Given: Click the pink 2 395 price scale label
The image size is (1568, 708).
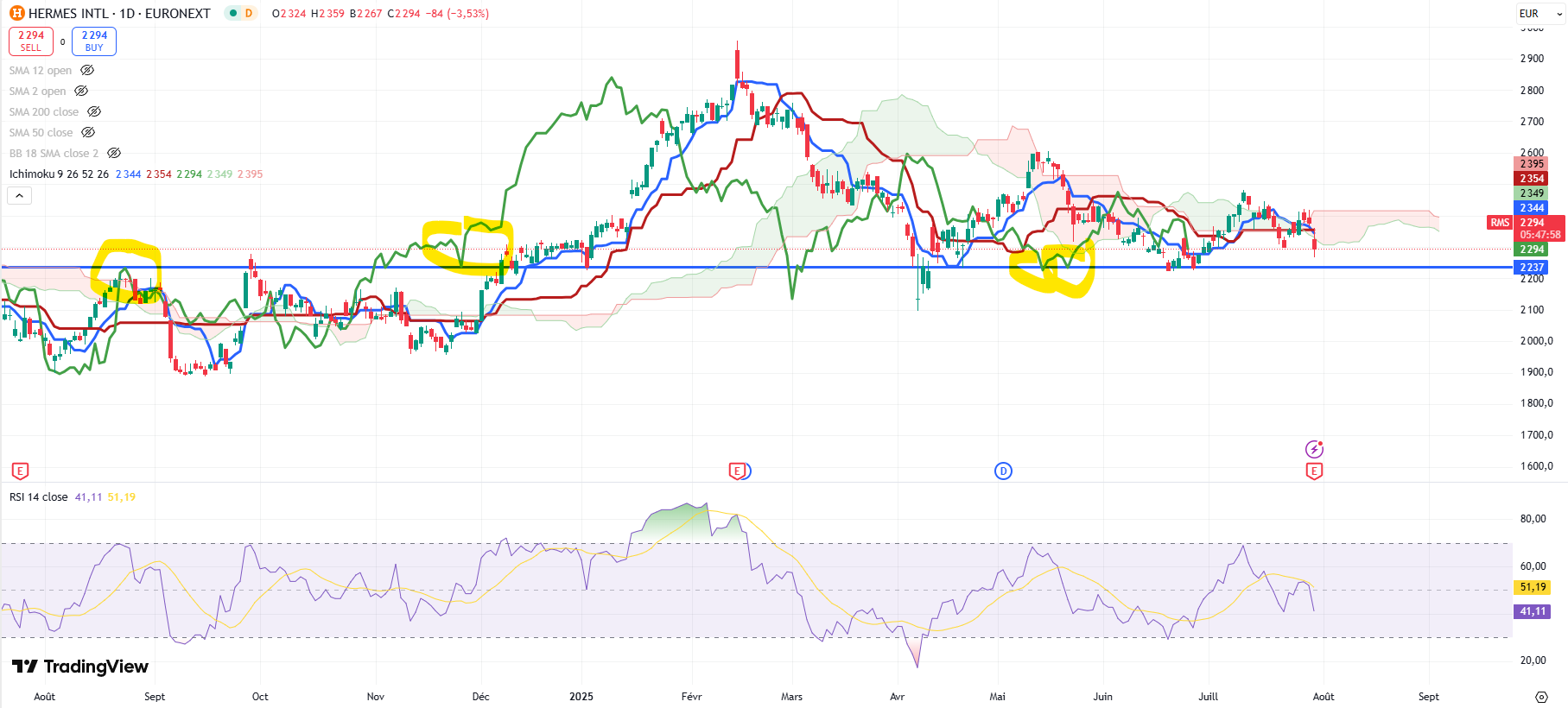Looking at the screenshot, I should (x=1532, y=164).
